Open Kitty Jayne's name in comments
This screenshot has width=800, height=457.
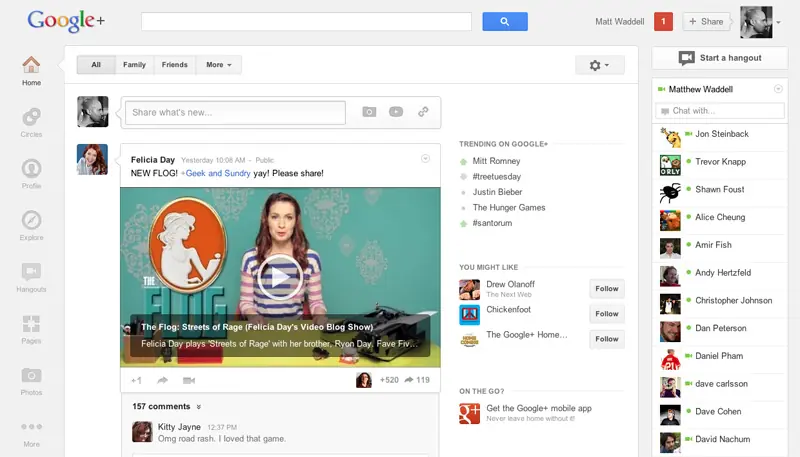[179, 427]
